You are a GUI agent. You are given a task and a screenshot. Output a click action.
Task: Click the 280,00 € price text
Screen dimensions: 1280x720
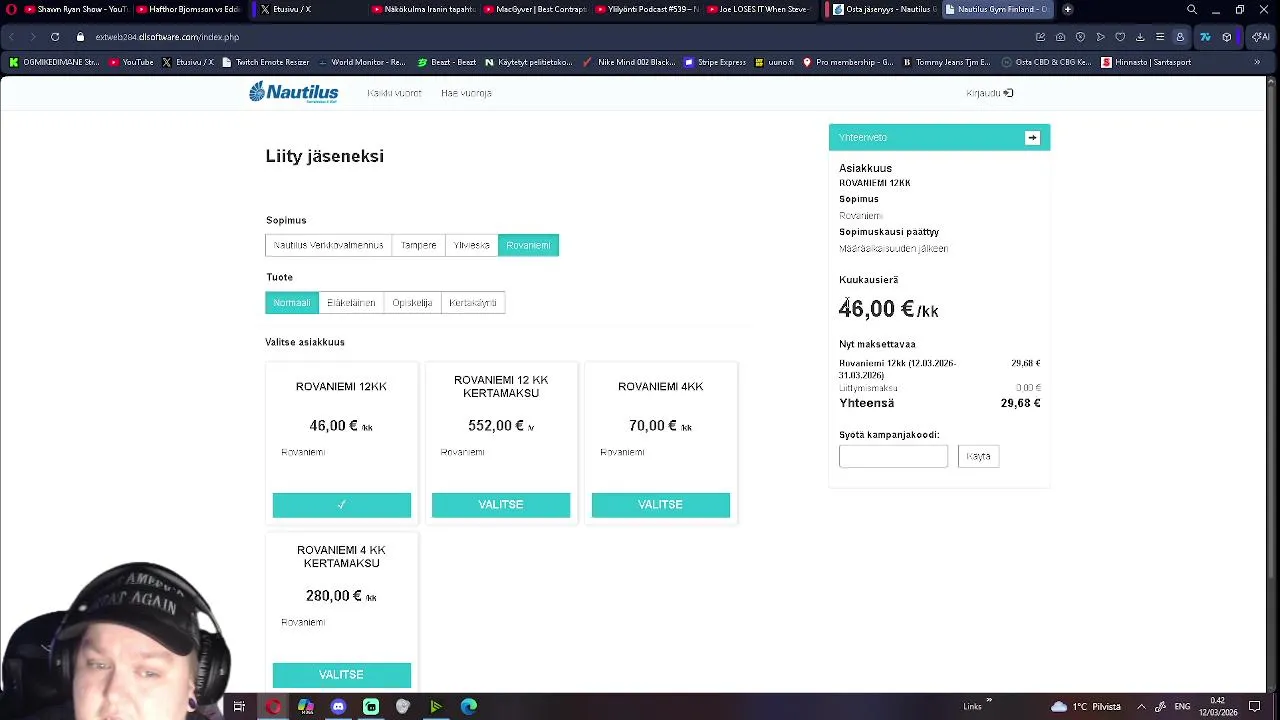341,596
